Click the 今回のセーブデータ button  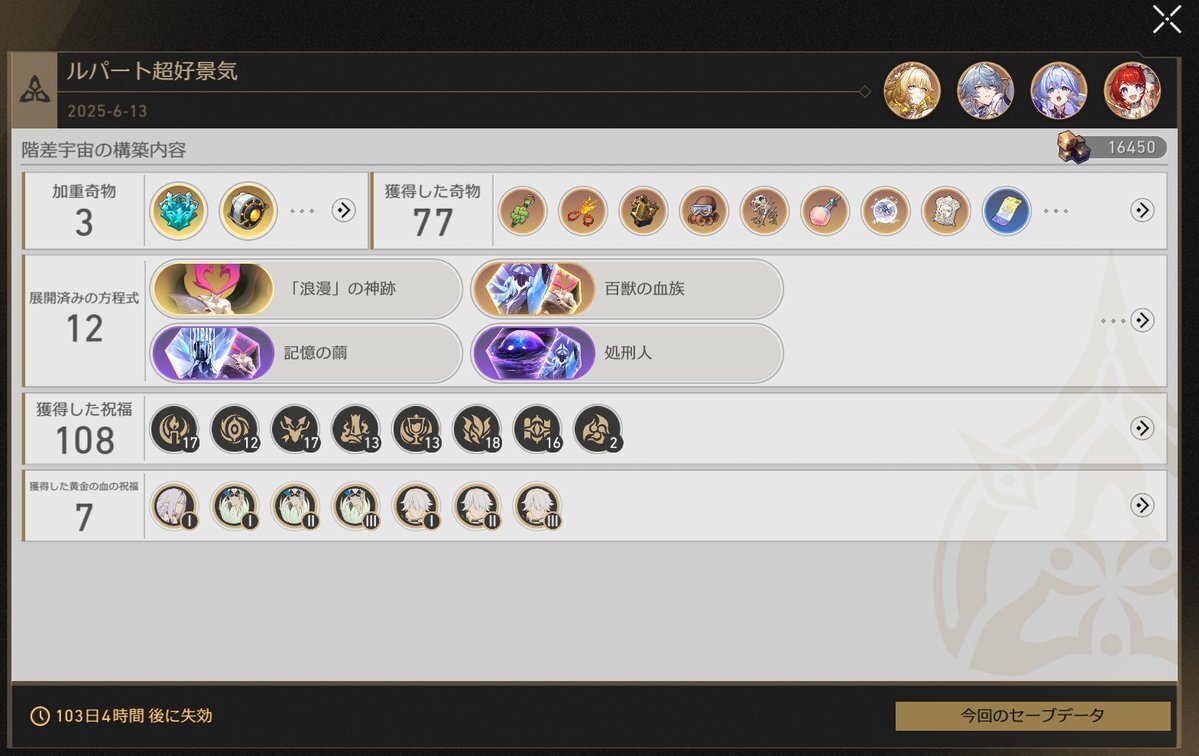[x=1033, y=716]
